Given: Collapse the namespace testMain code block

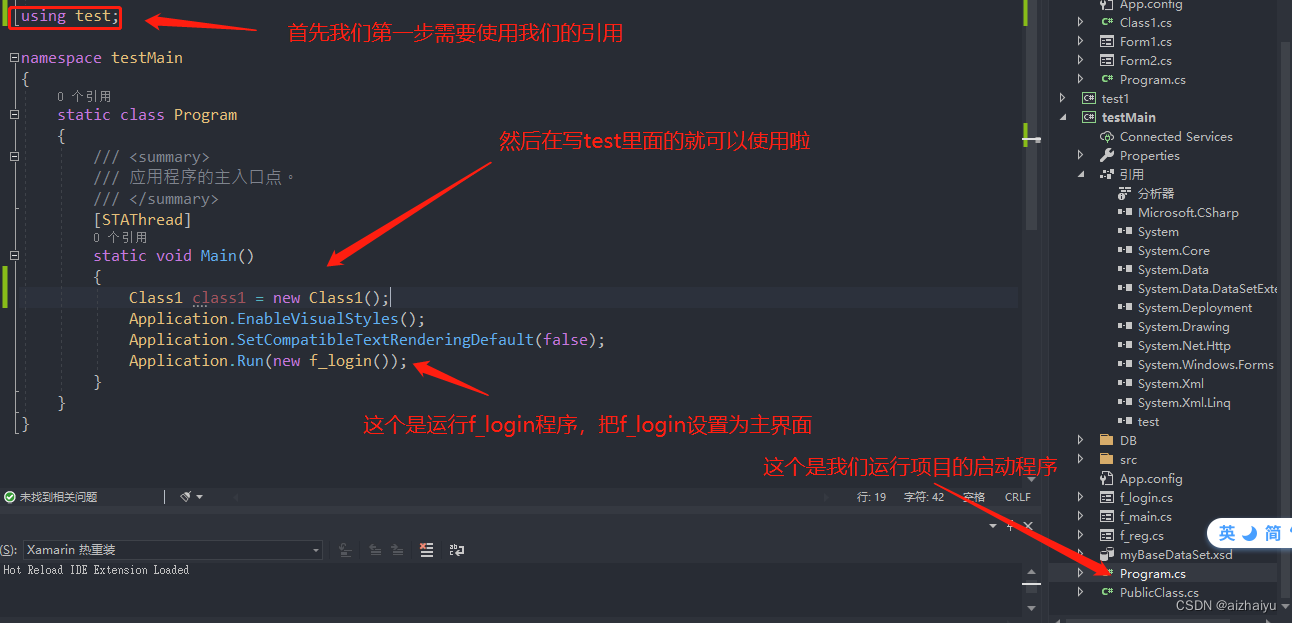Looking at the screenshot, I should (14, 58).
